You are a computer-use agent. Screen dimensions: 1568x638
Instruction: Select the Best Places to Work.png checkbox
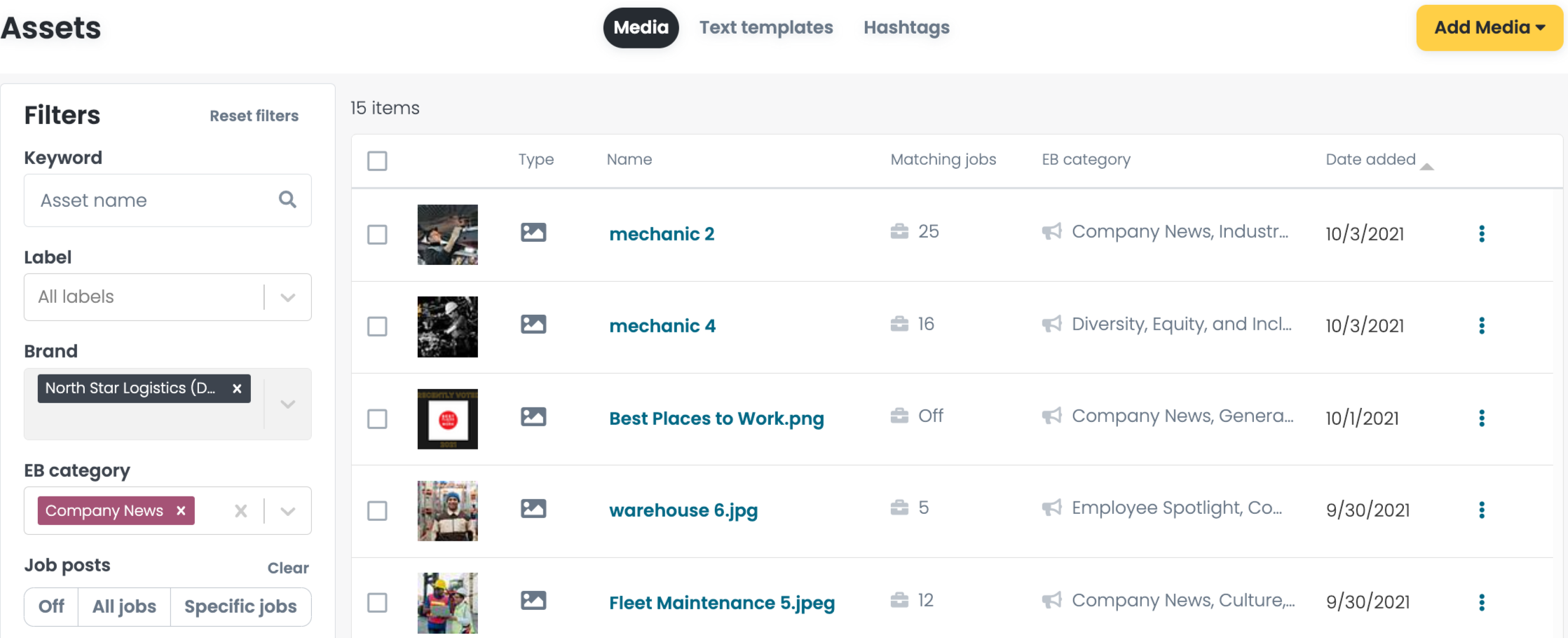pyautogui.click(x=377, y=419)
